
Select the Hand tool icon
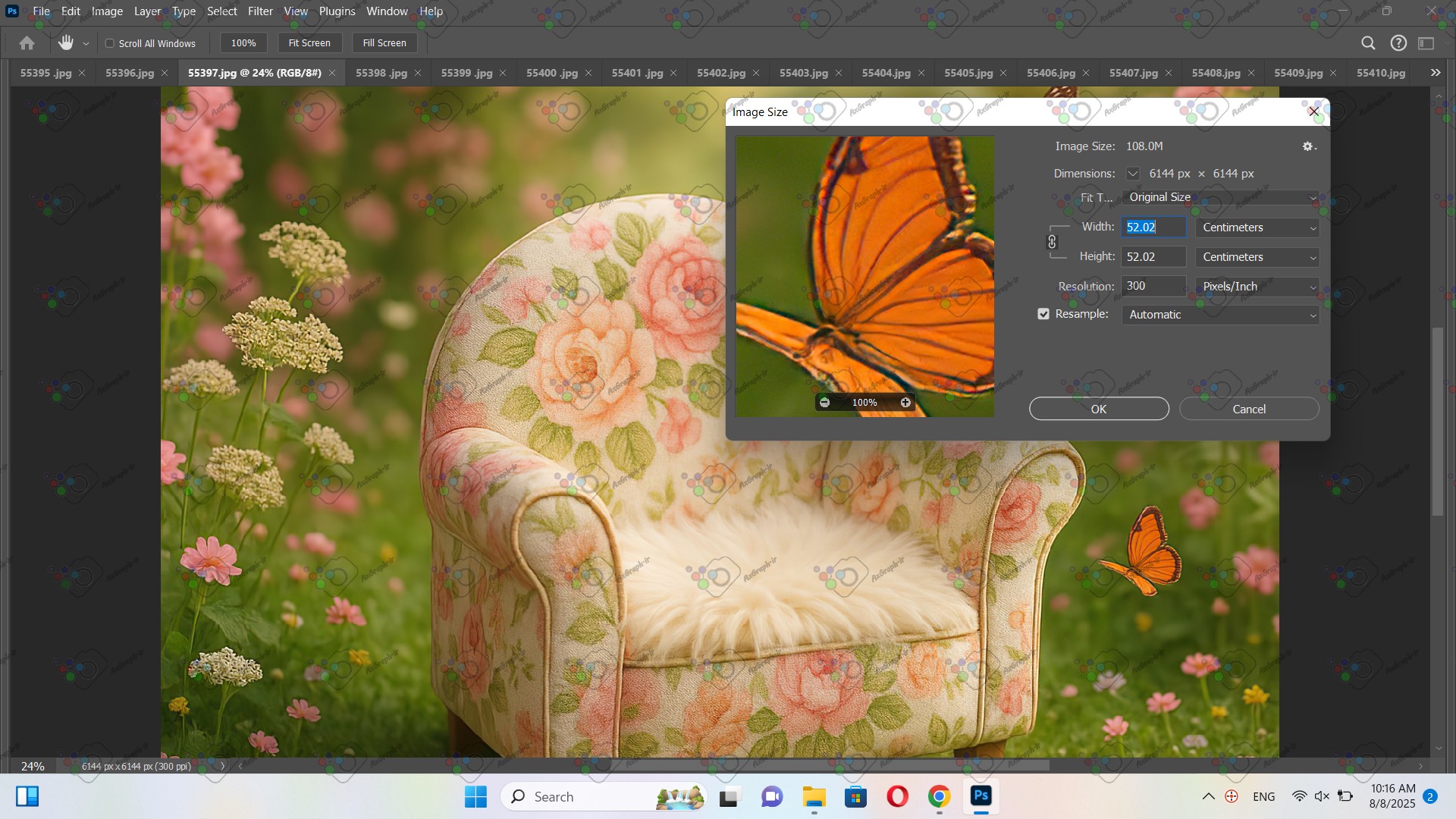(x=66, y=43)
